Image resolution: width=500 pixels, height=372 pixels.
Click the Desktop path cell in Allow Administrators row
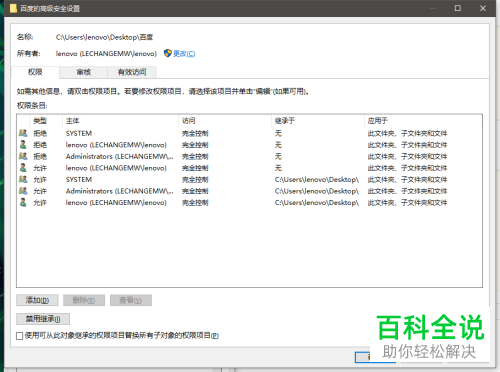click(x=317, y=191)
